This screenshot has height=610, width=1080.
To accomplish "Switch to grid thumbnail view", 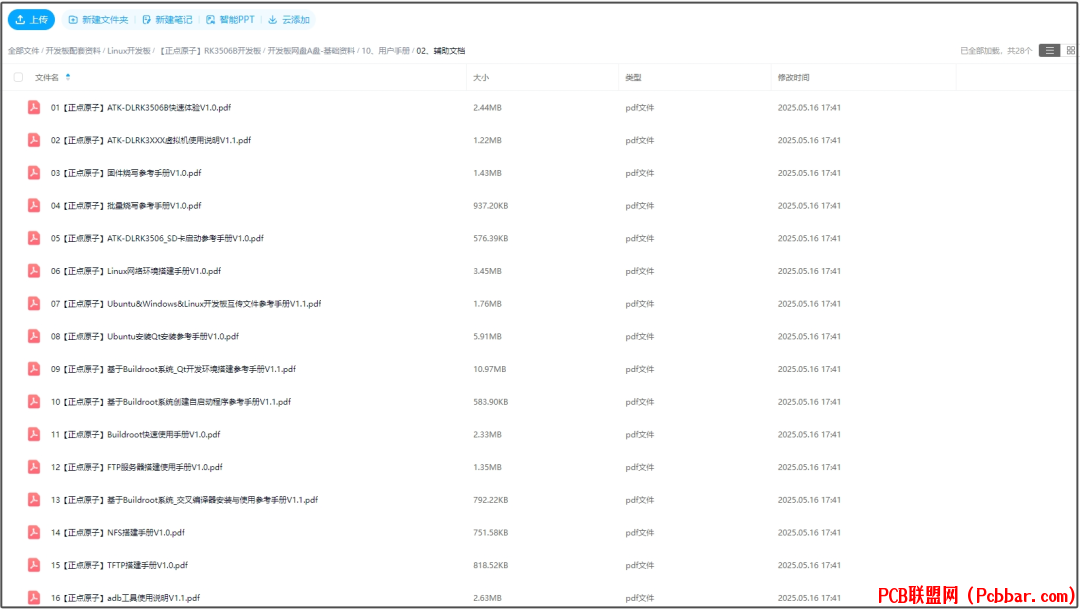I will [1070, 50].
